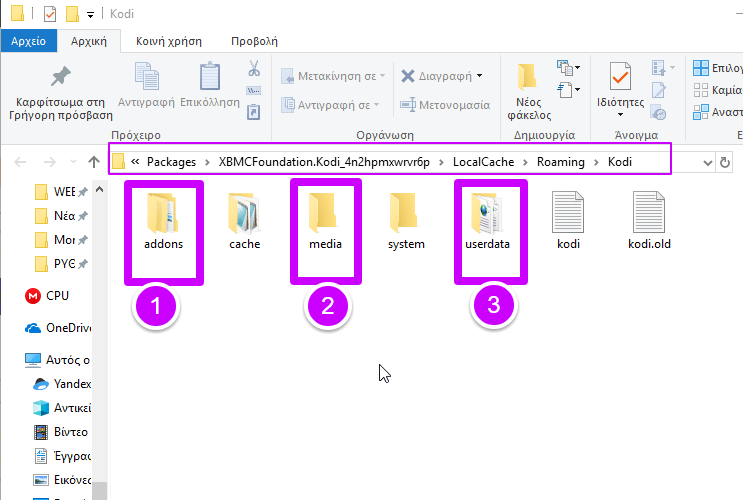The image size is (743, 500).
Task: Select Αυτός ο υπολογιστής in the sidebar
Action: click(57, 360)
